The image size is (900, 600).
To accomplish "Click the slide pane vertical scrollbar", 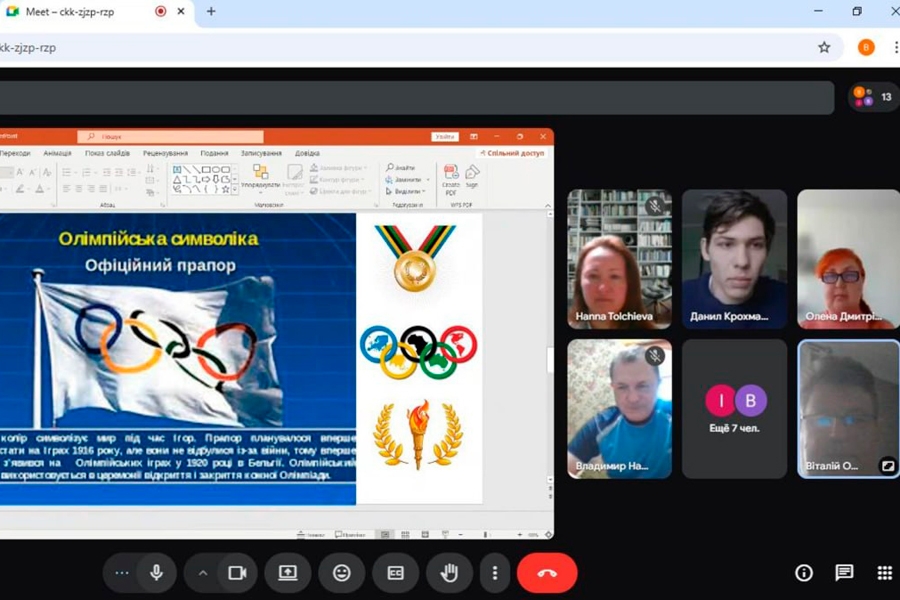I will [x=550, y=362].
